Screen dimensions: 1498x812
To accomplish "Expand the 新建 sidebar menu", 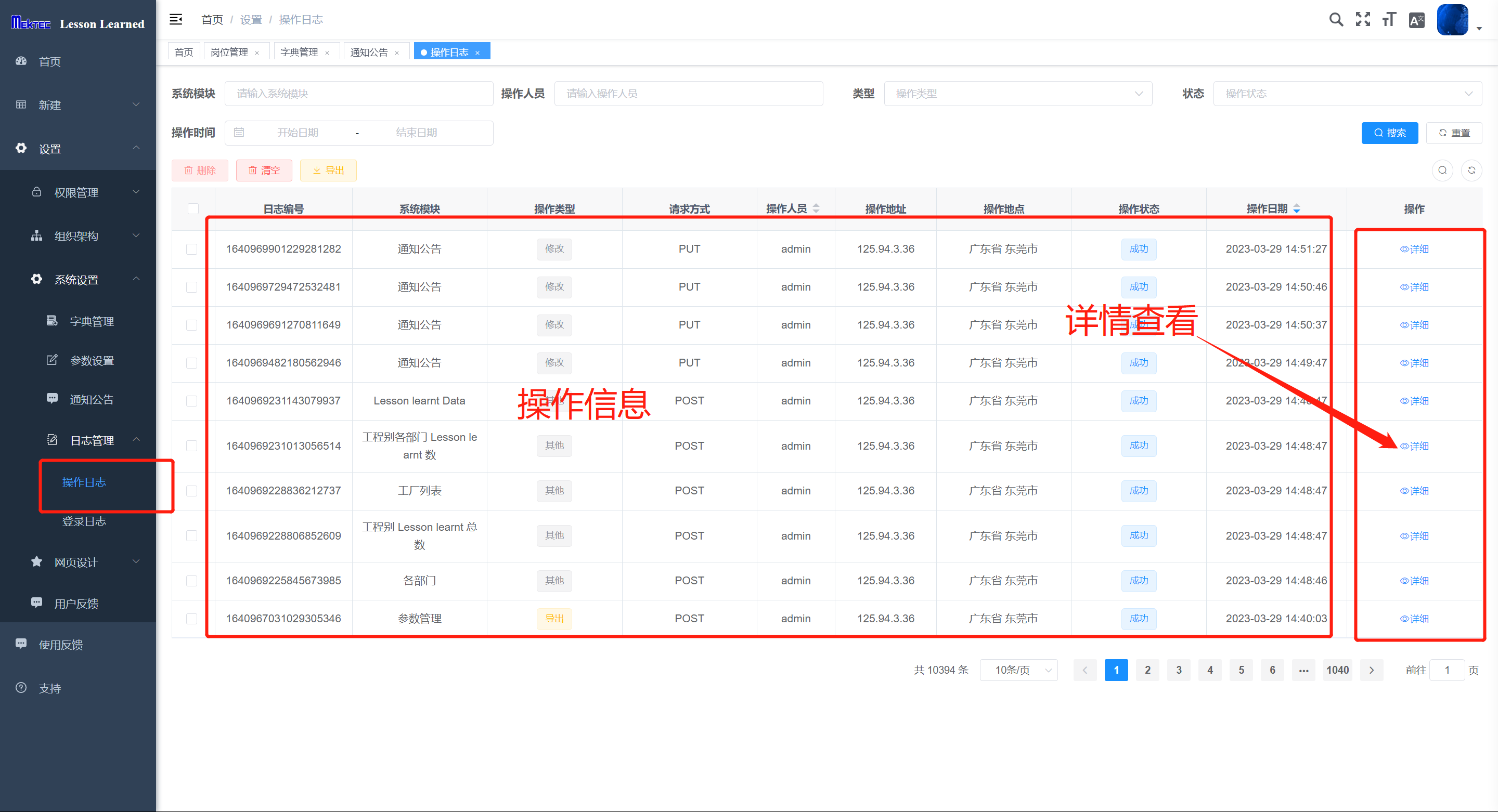I will coord(79,104).
